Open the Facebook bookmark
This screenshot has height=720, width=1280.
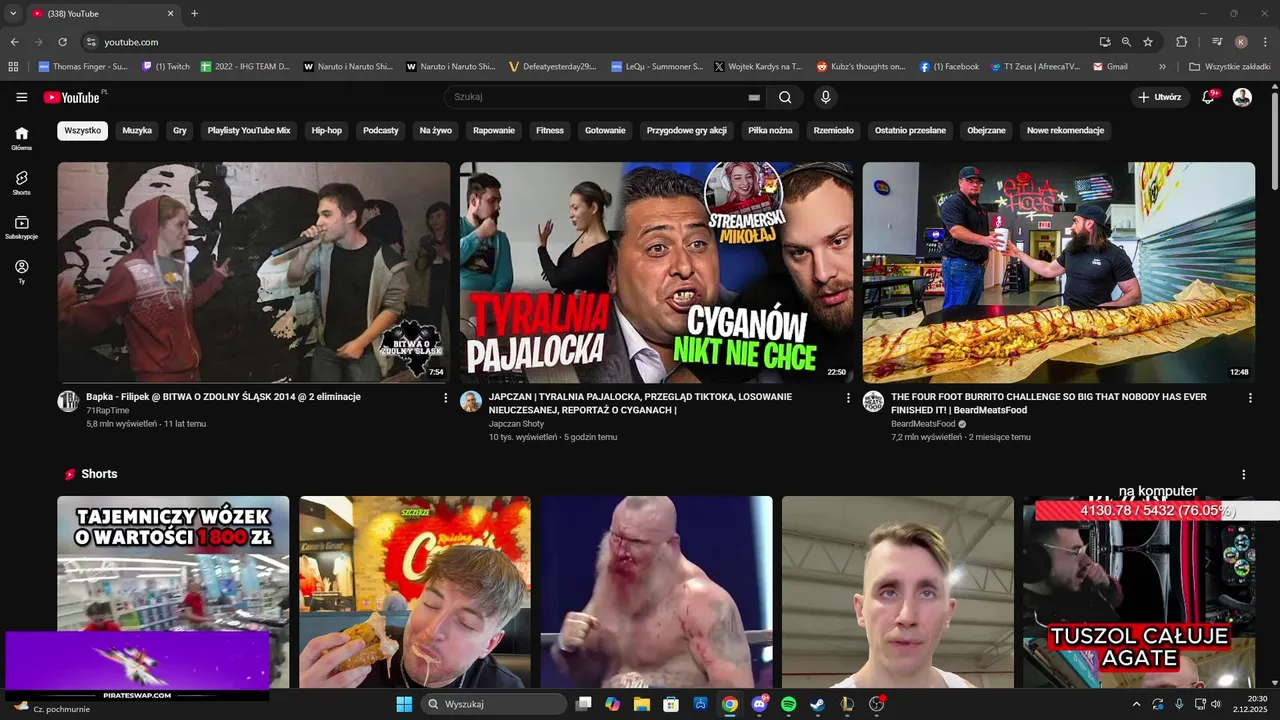[x=950, y=67]
